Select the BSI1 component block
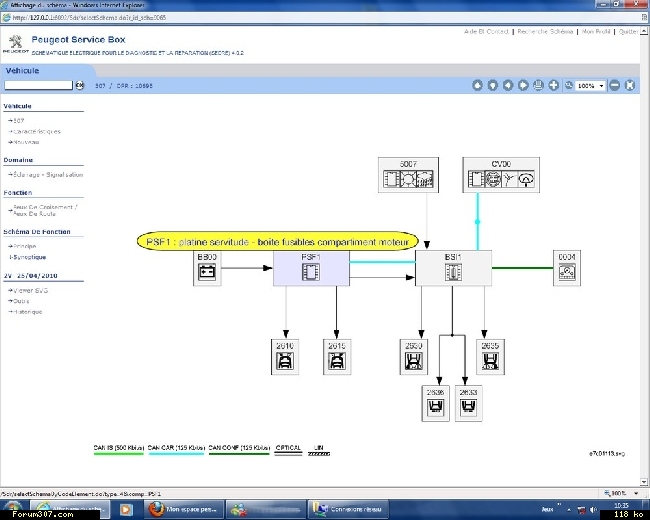The width and height of the screenshot is (650, 520). click(x=453, y=268)
